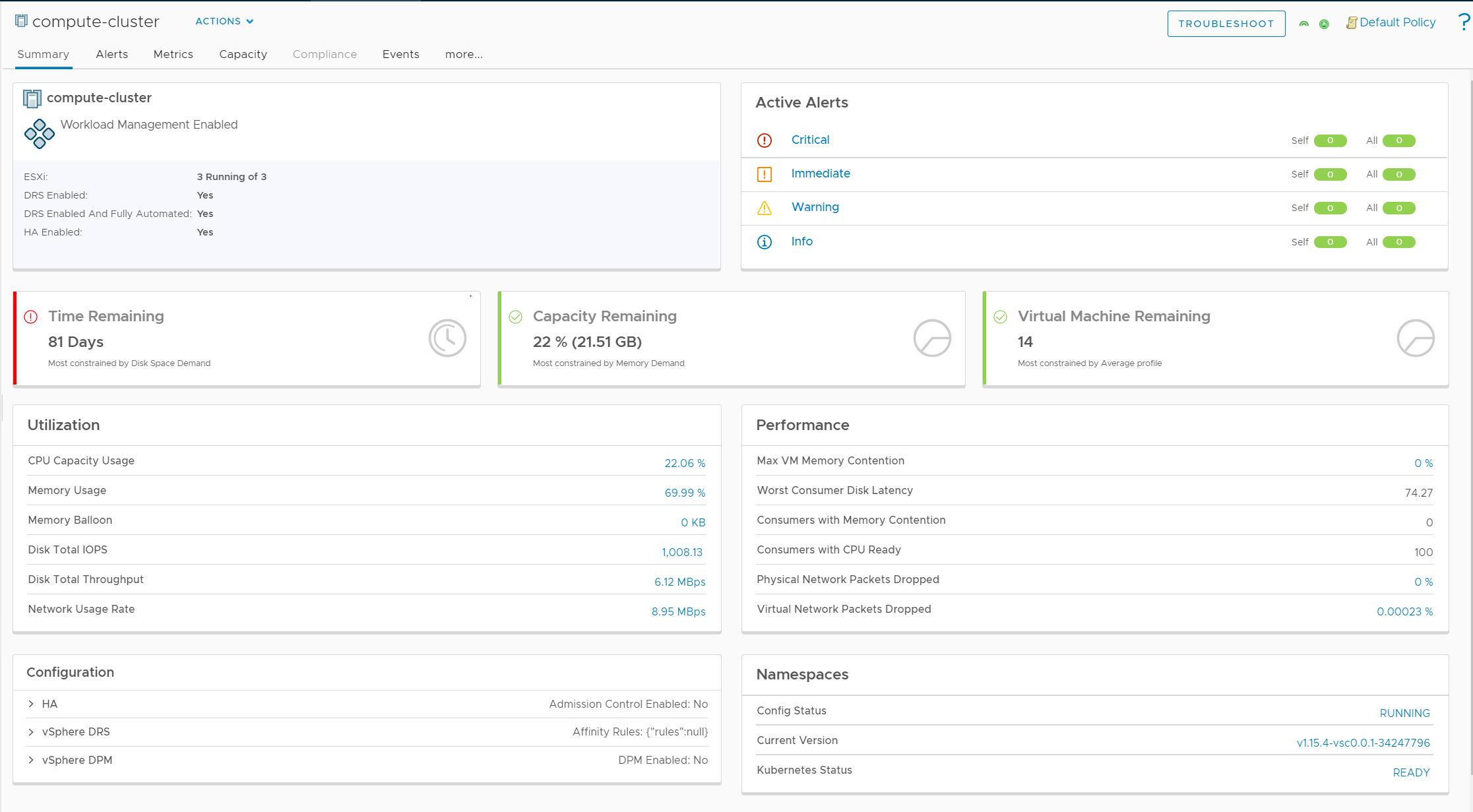Click the Immediate alerts warning icon

coord(764,174)
